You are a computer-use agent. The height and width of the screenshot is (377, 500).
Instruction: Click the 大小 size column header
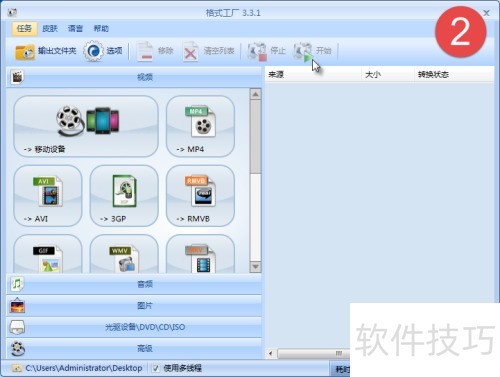tap(387, 75)
